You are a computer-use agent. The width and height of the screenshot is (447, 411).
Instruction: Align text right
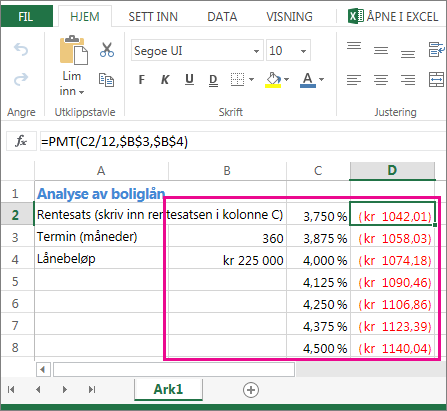pos(408,80)
